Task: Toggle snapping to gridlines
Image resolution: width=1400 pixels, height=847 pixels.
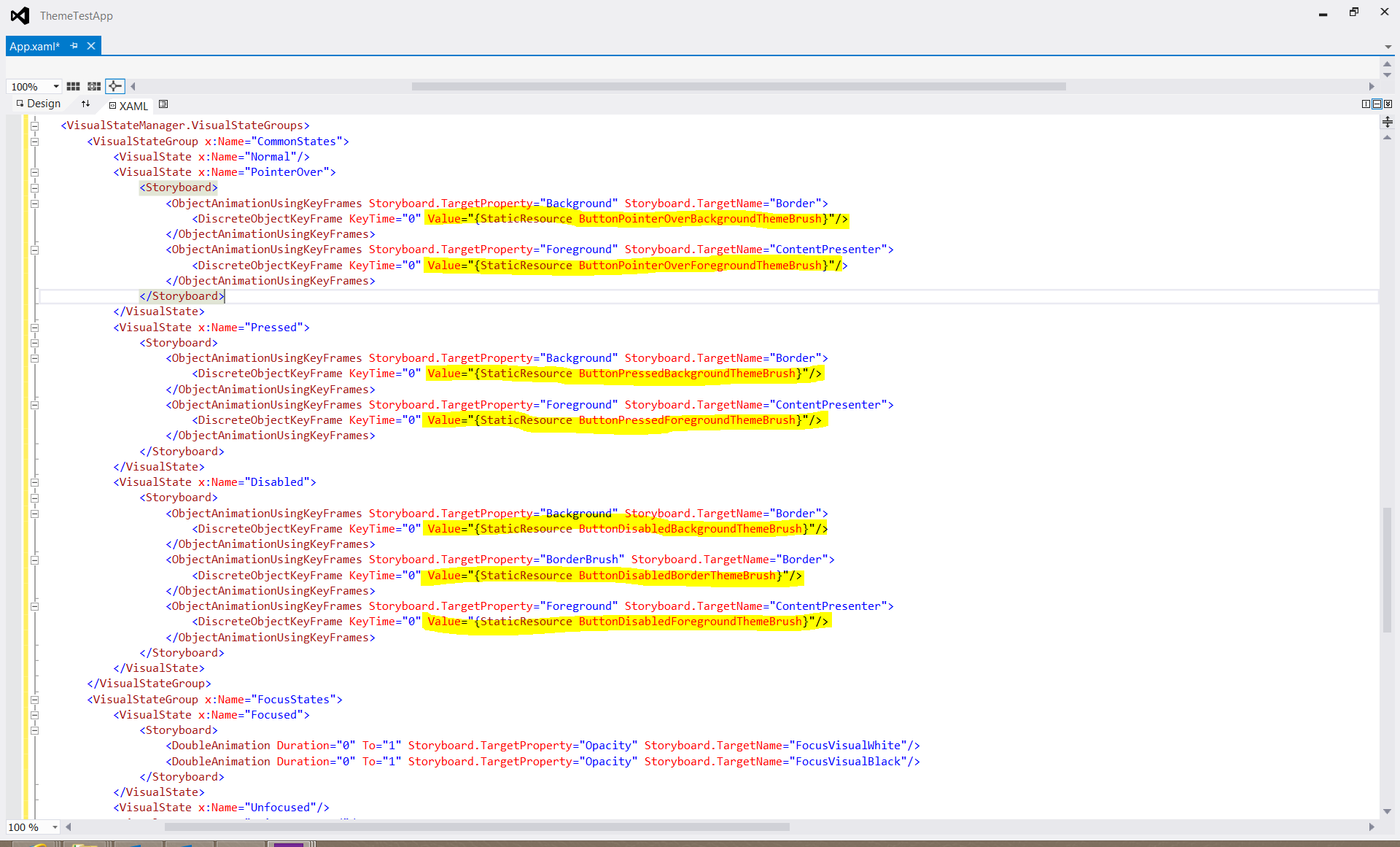Action: click(94, 86)
